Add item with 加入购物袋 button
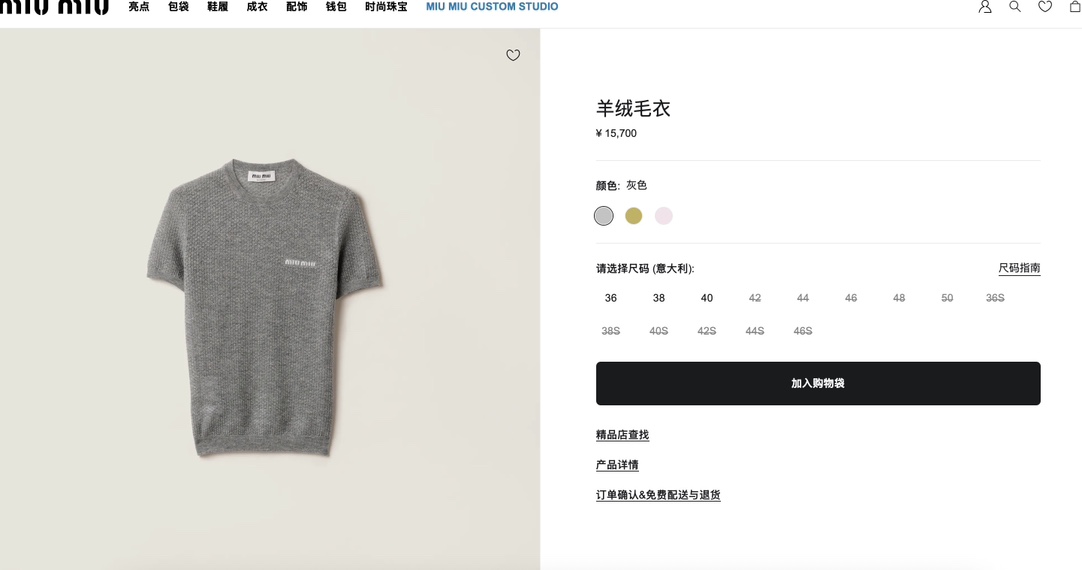The width and height of the screenshot is (1082, 570). coord(818,383)
